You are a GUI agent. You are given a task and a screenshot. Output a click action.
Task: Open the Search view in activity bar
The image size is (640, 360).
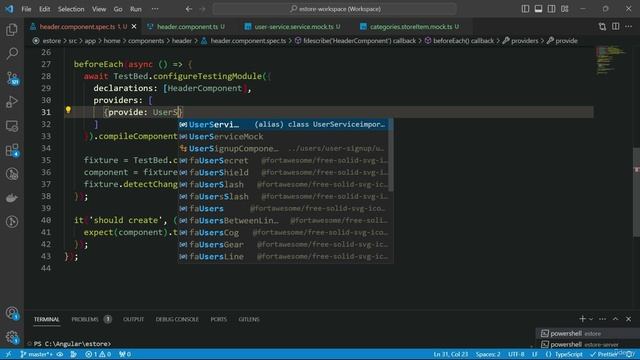12,53
